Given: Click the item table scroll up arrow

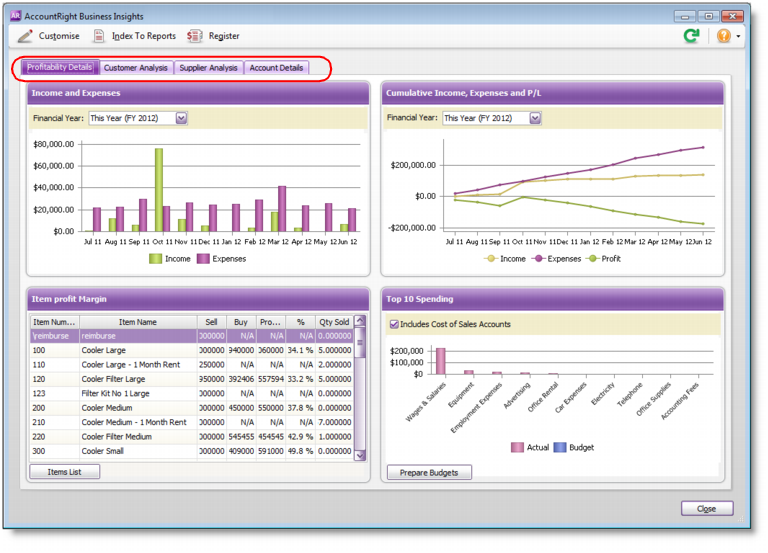Looking at the screenshot, I should 360,321.
